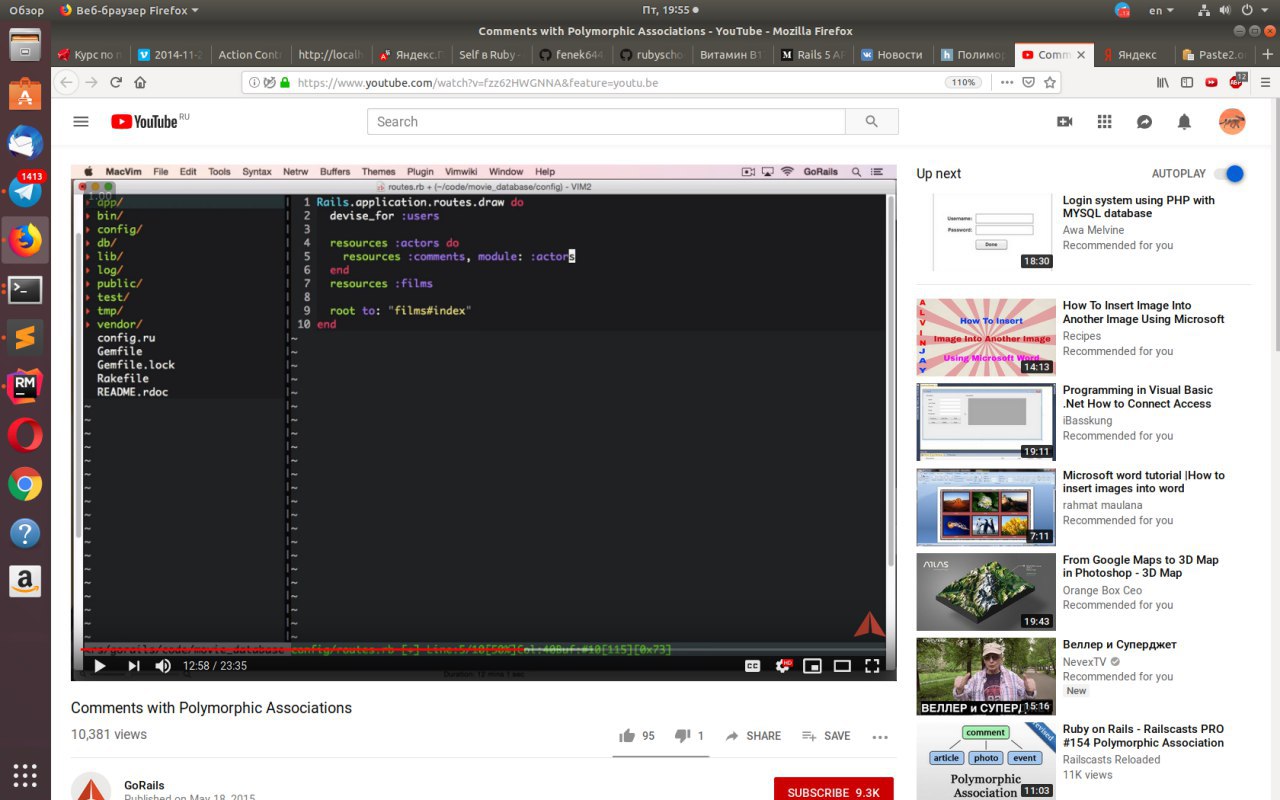
Task: Go to Firefox home page
Action: tap(141, 82)
